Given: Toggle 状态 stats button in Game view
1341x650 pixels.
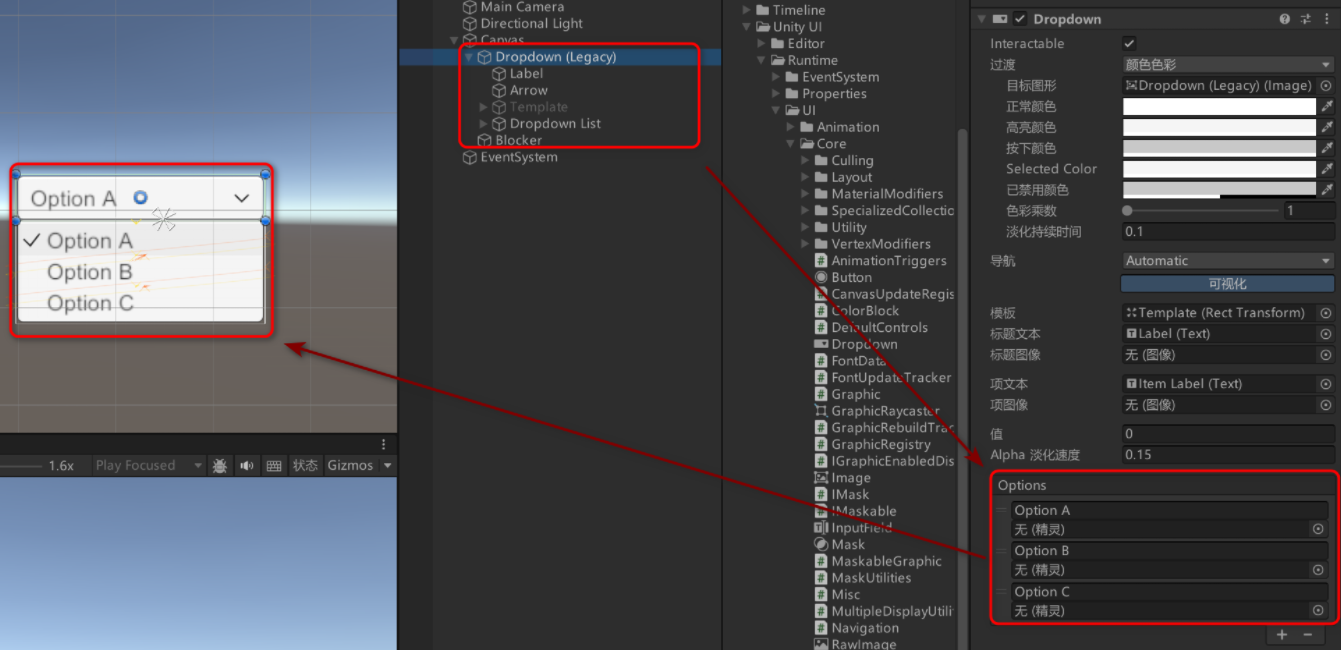Looking at the screenshot, I should pos(305,466).
